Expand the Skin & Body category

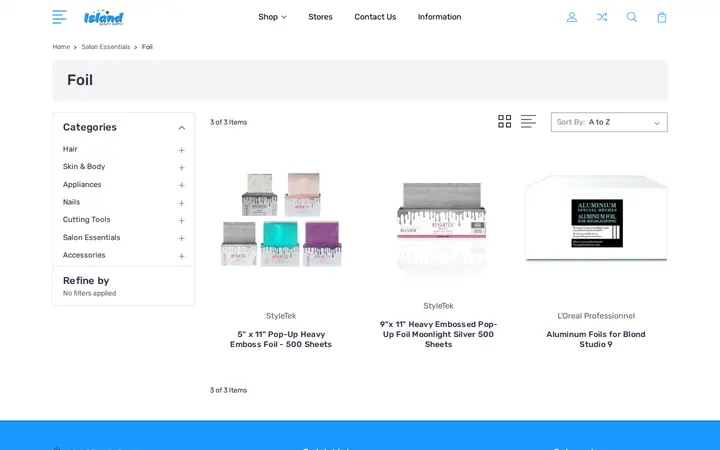click(181, 168)
